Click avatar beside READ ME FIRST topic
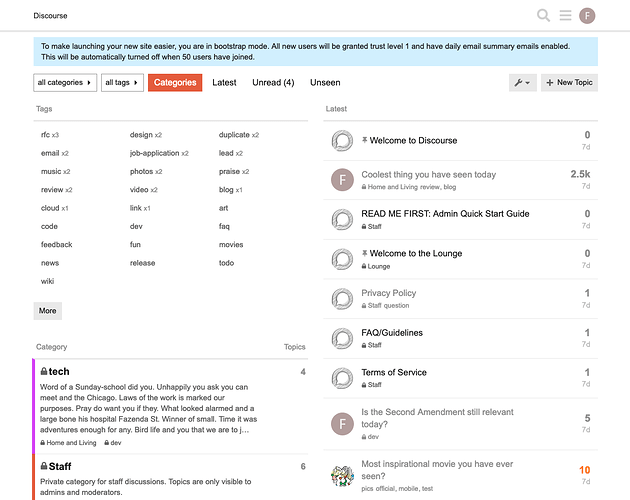Screen dimensions: 630x500 coord(342,219)
